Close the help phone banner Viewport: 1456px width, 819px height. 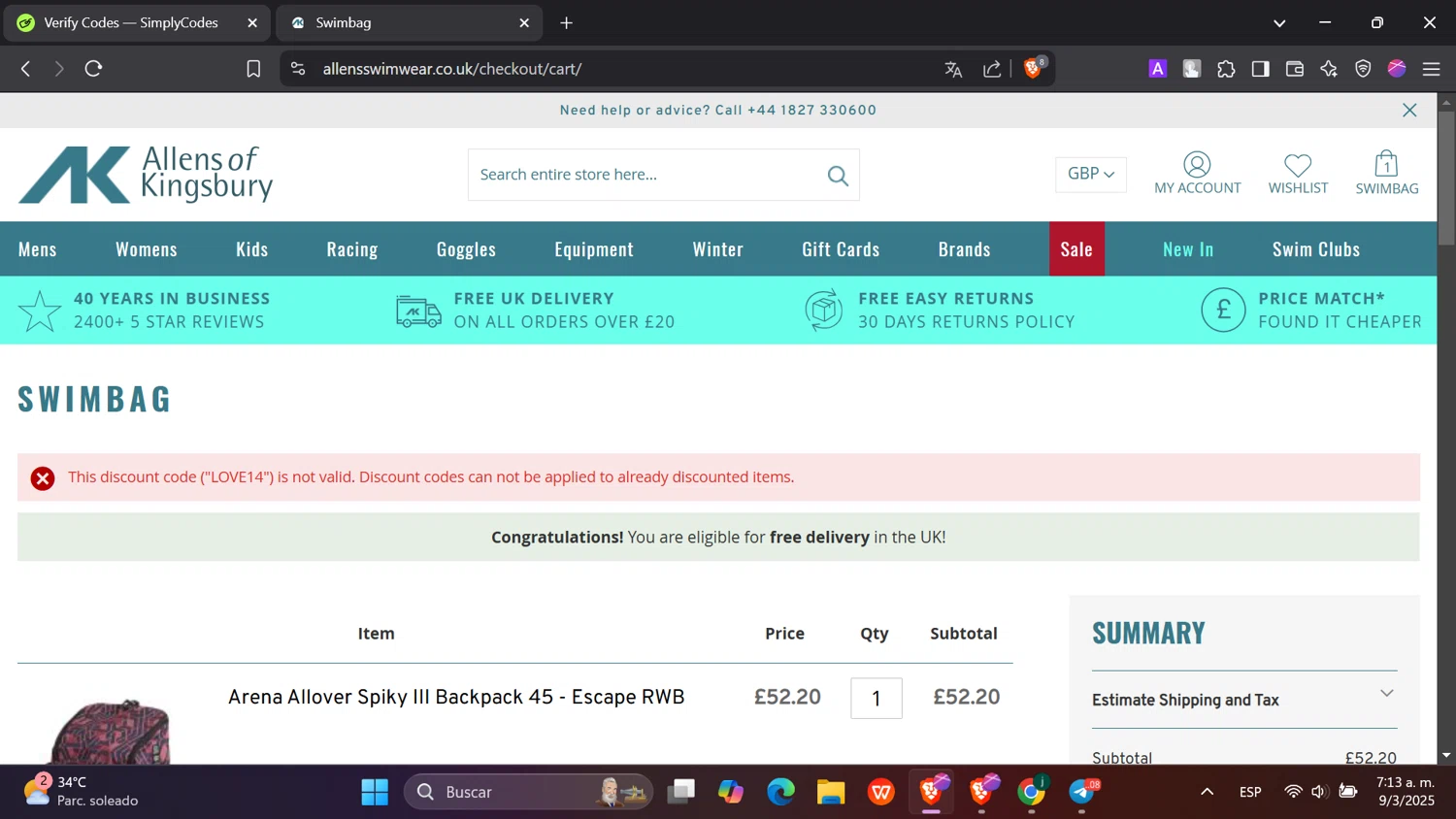click(1409, 111)
